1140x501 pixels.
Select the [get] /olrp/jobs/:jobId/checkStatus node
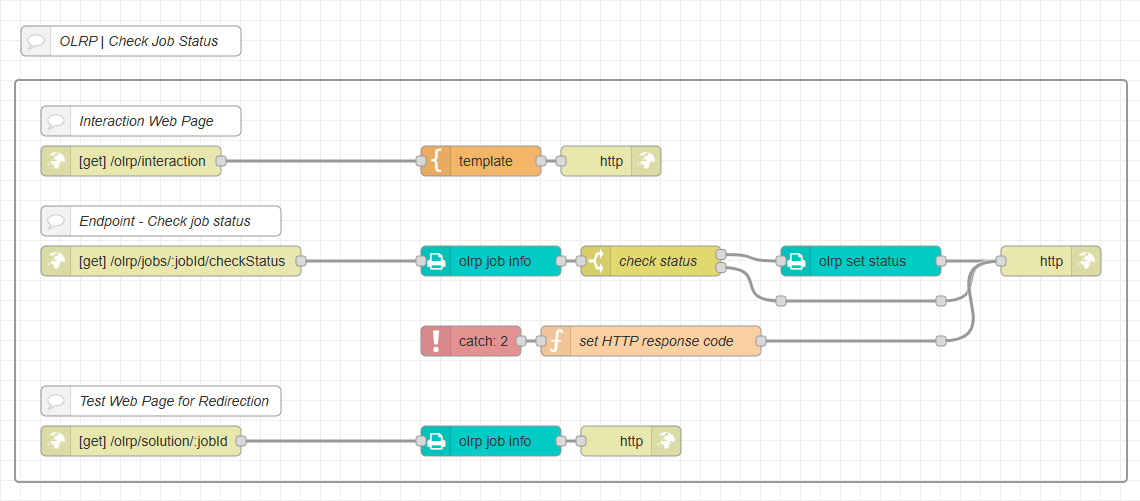[182, 261]
